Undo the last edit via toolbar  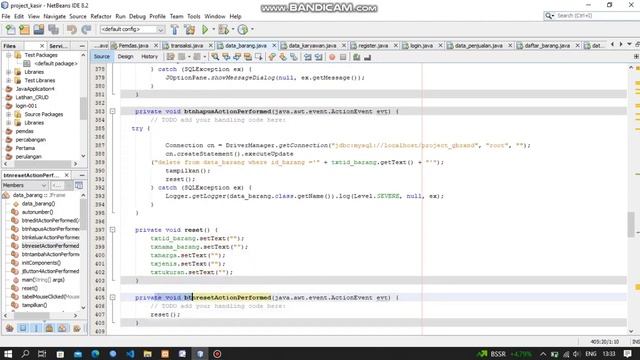coord(72,29)
